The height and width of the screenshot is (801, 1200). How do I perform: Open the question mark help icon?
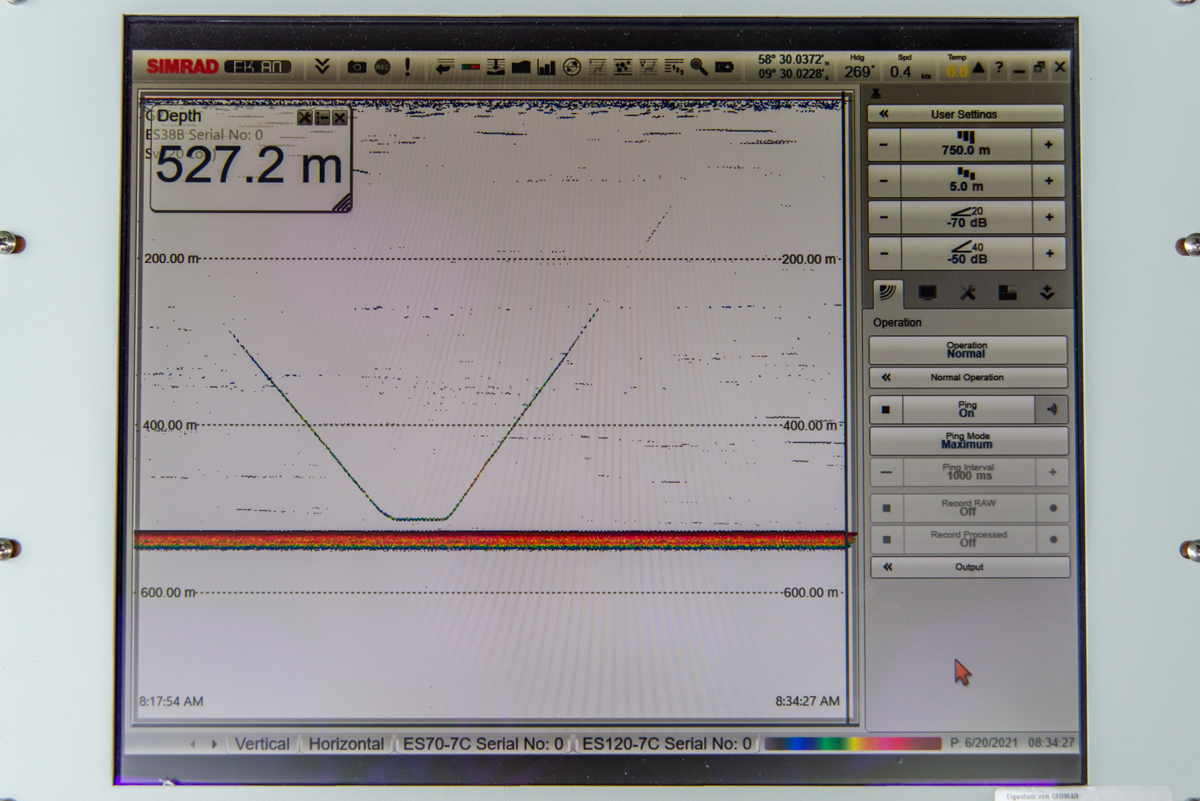pyautogui.click(x=998, y=68)
